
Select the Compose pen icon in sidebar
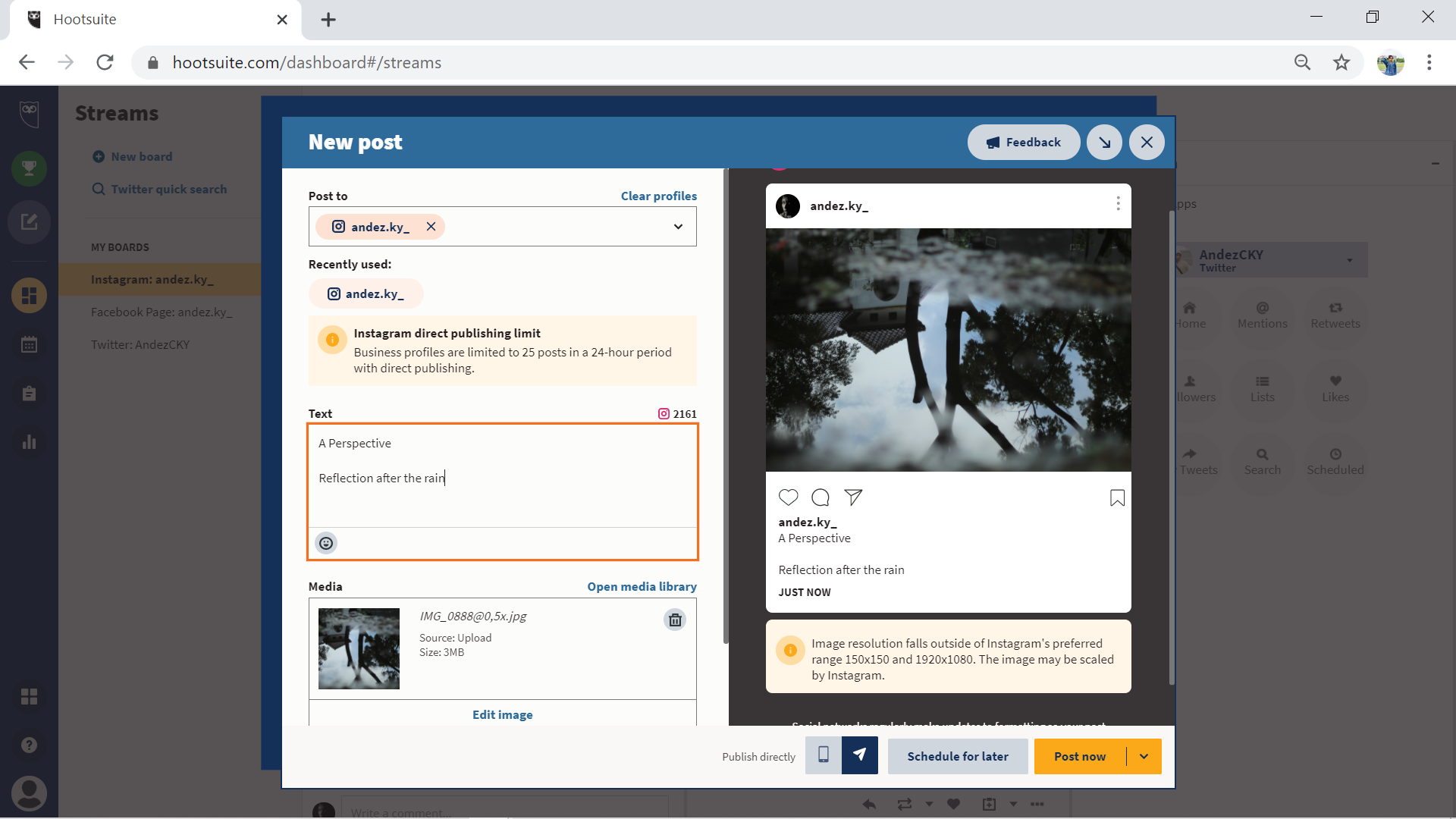coord(29,222)
